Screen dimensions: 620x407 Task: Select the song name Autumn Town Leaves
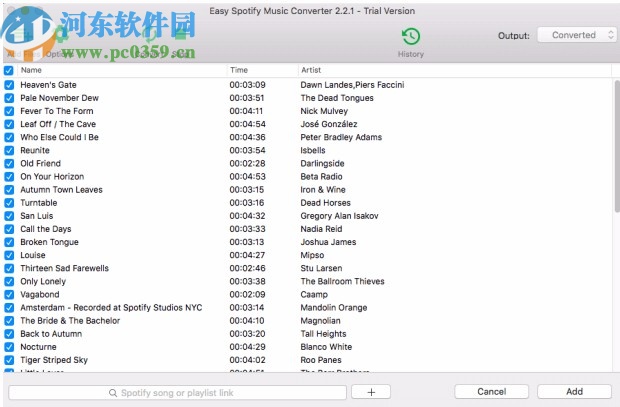tap(61, 189)
